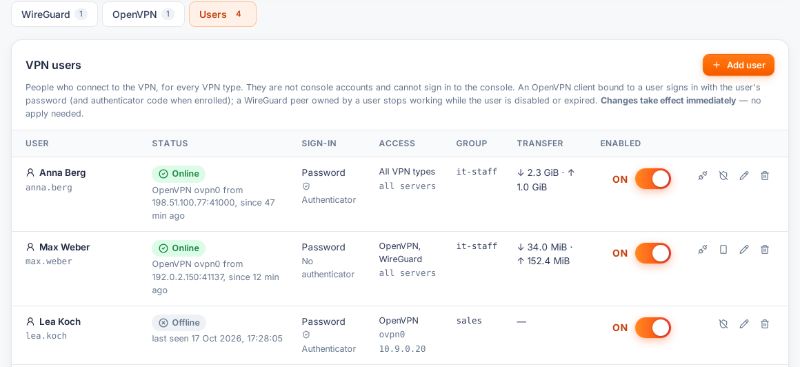This screenshot has width=800, height=367.
Task: Click the name Anna Berg
Action: click(62, 173)
